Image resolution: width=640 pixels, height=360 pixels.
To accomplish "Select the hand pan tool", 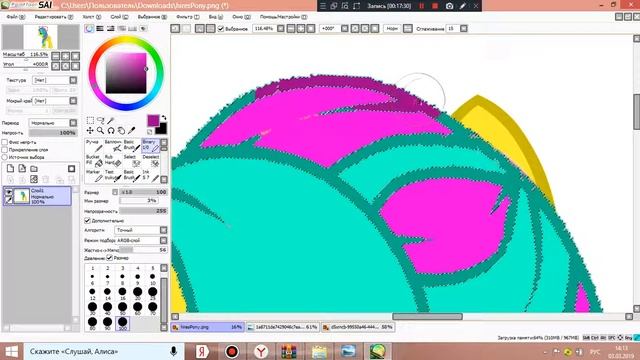I will [x=121, y=131].
